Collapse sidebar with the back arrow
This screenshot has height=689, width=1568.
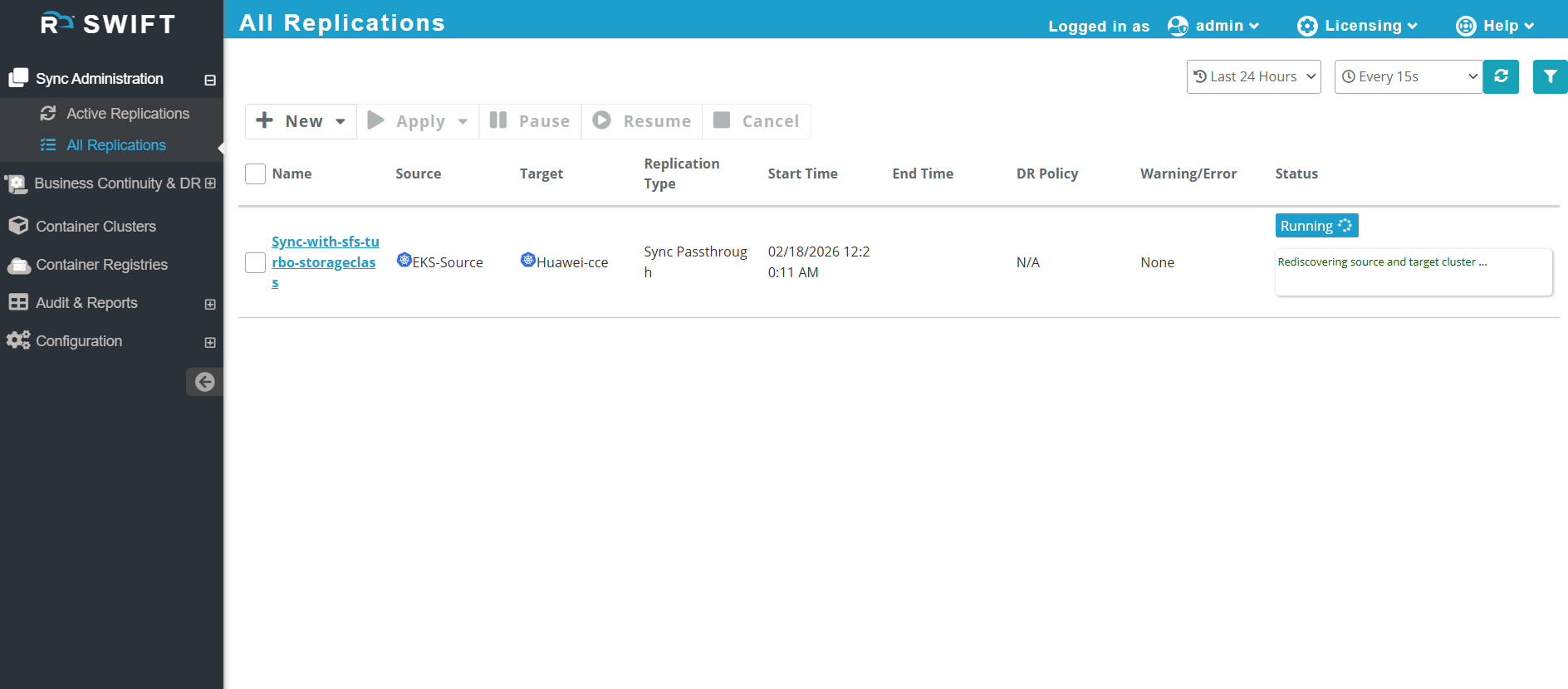tap(204, 382)
